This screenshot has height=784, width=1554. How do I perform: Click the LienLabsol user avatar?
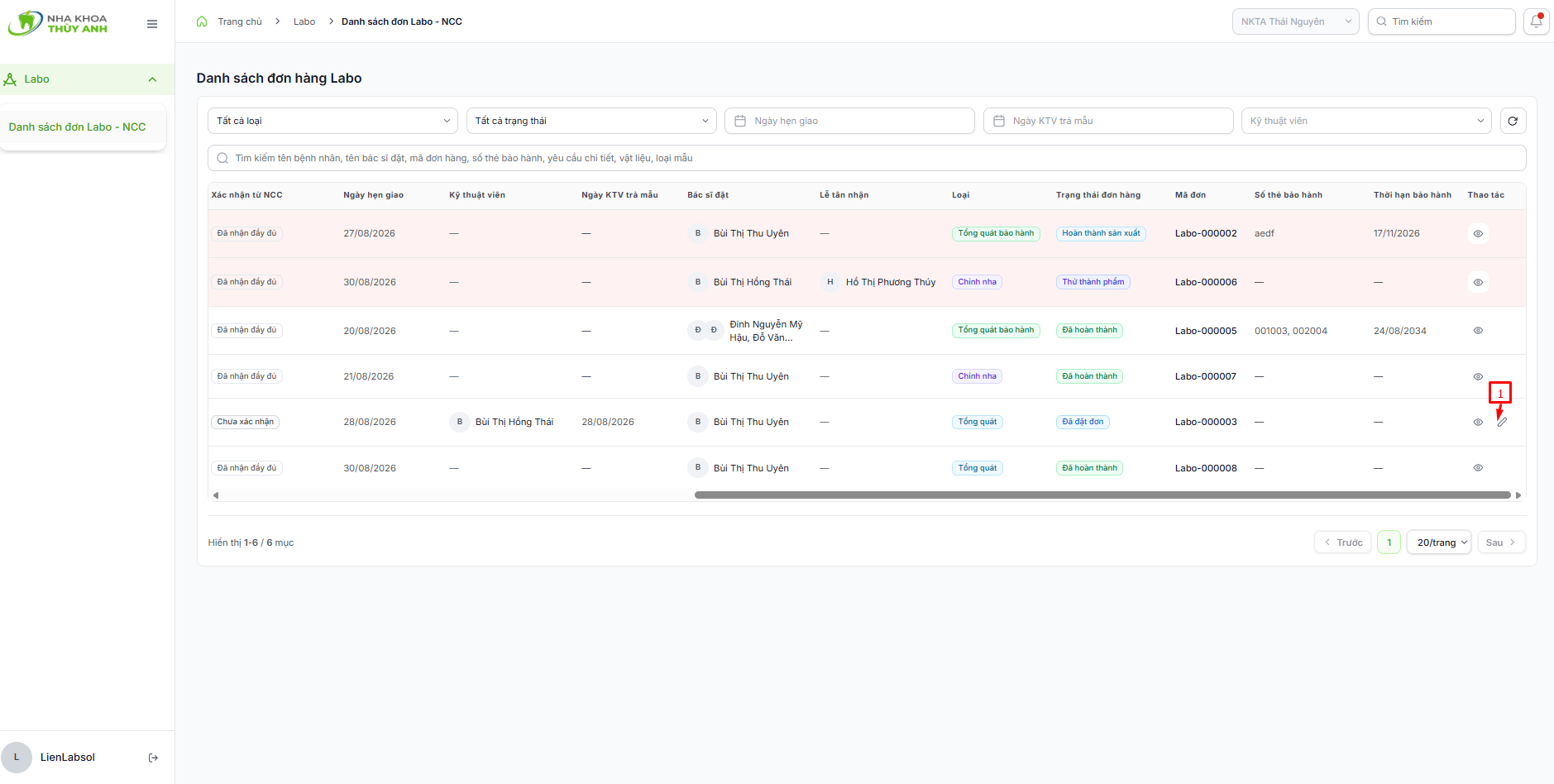point(17,758)
